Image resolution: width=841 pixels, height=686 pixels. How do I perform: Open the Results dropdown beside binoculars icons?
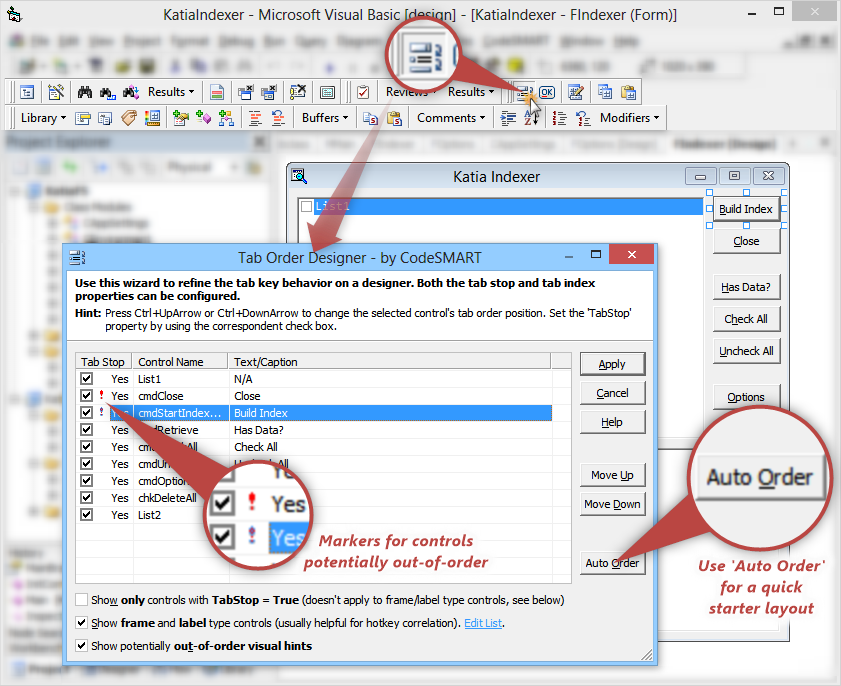[171, 92]
